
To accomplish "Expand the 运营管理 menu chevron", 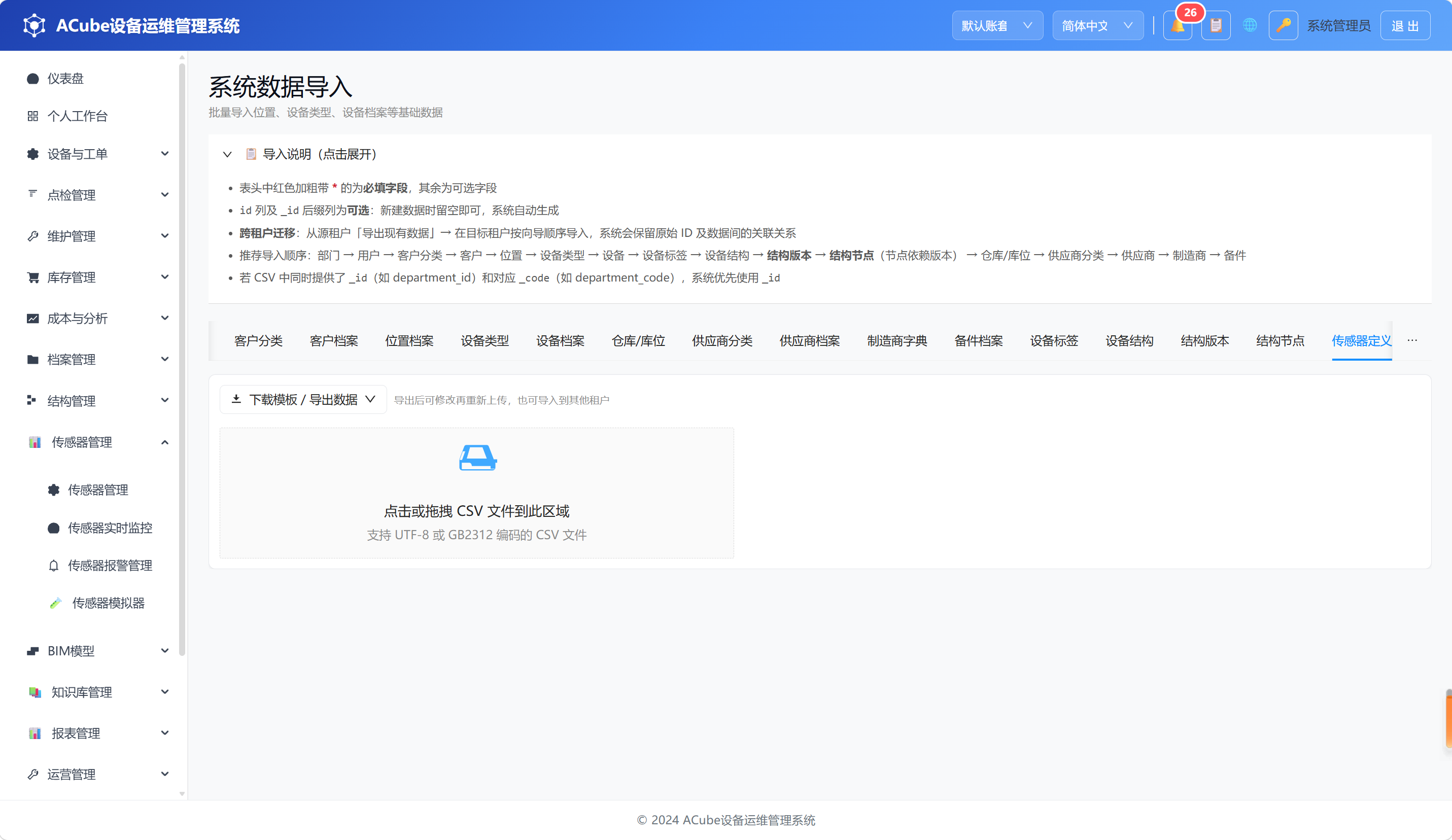I will coord(165,775).
